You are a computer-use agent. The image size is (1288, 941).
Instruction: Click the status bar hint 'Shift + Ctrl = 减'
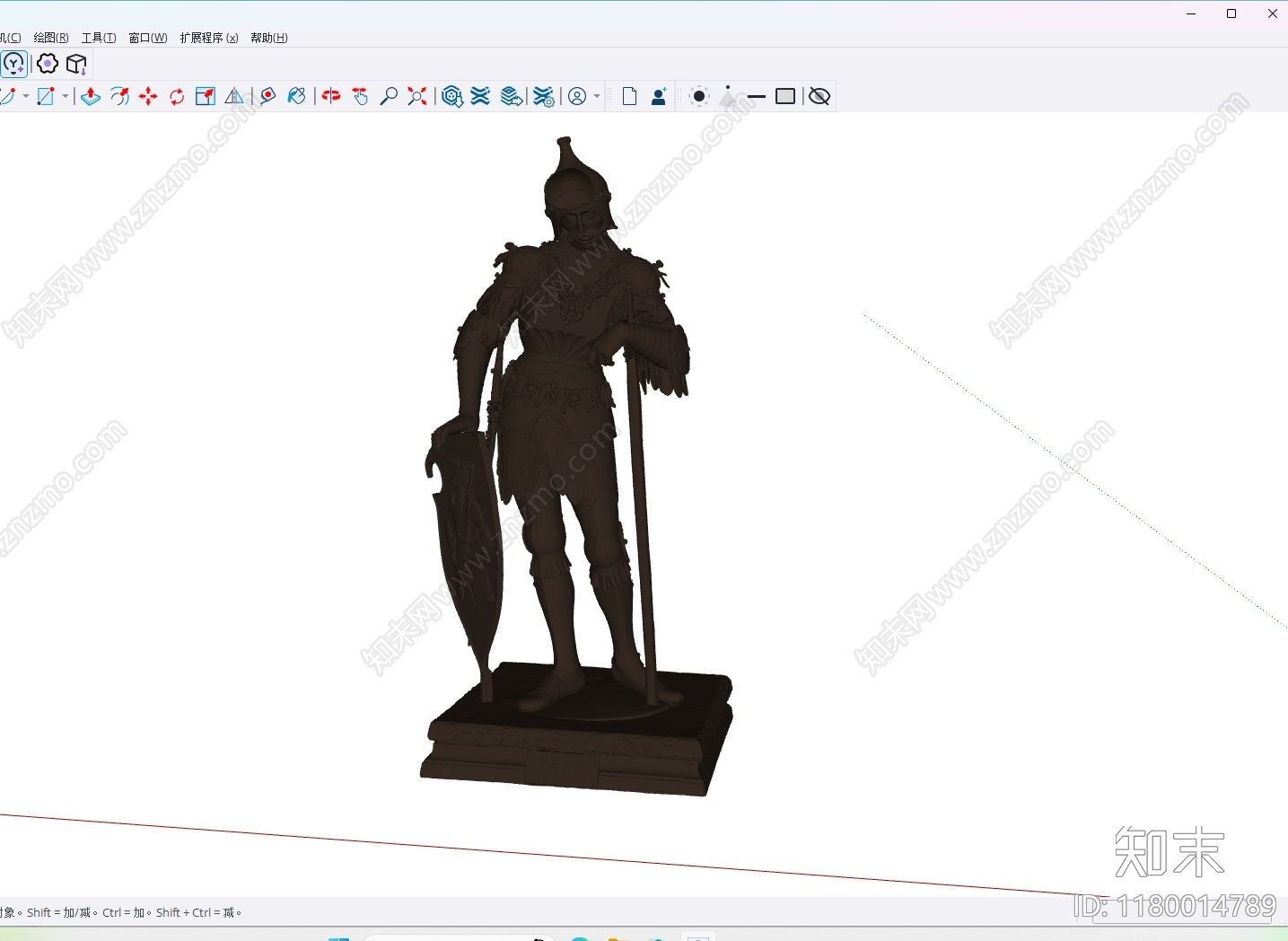click(x=199, y=912)
